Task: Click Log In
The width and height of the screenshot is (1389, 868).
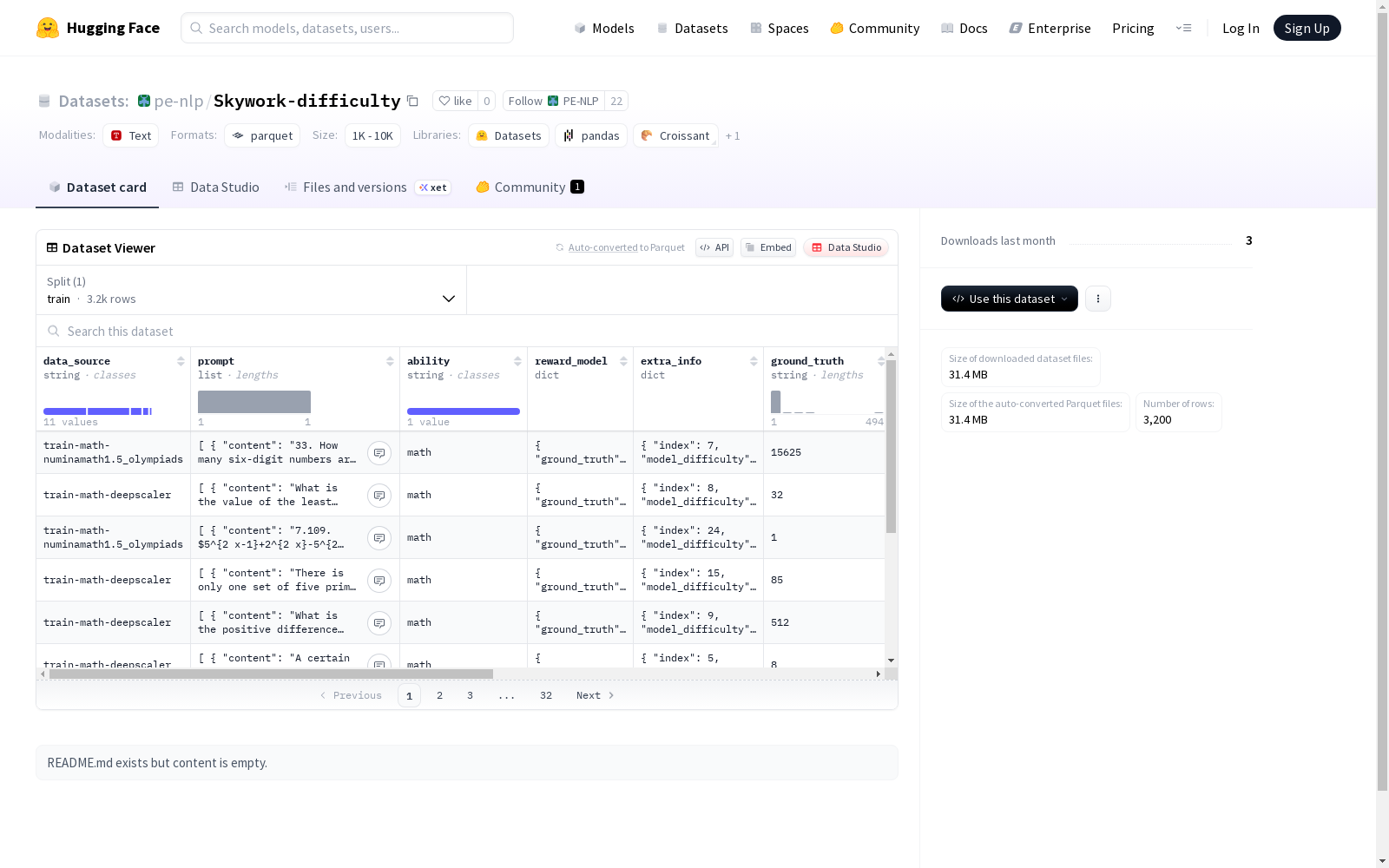Action: pos(1241,28)
